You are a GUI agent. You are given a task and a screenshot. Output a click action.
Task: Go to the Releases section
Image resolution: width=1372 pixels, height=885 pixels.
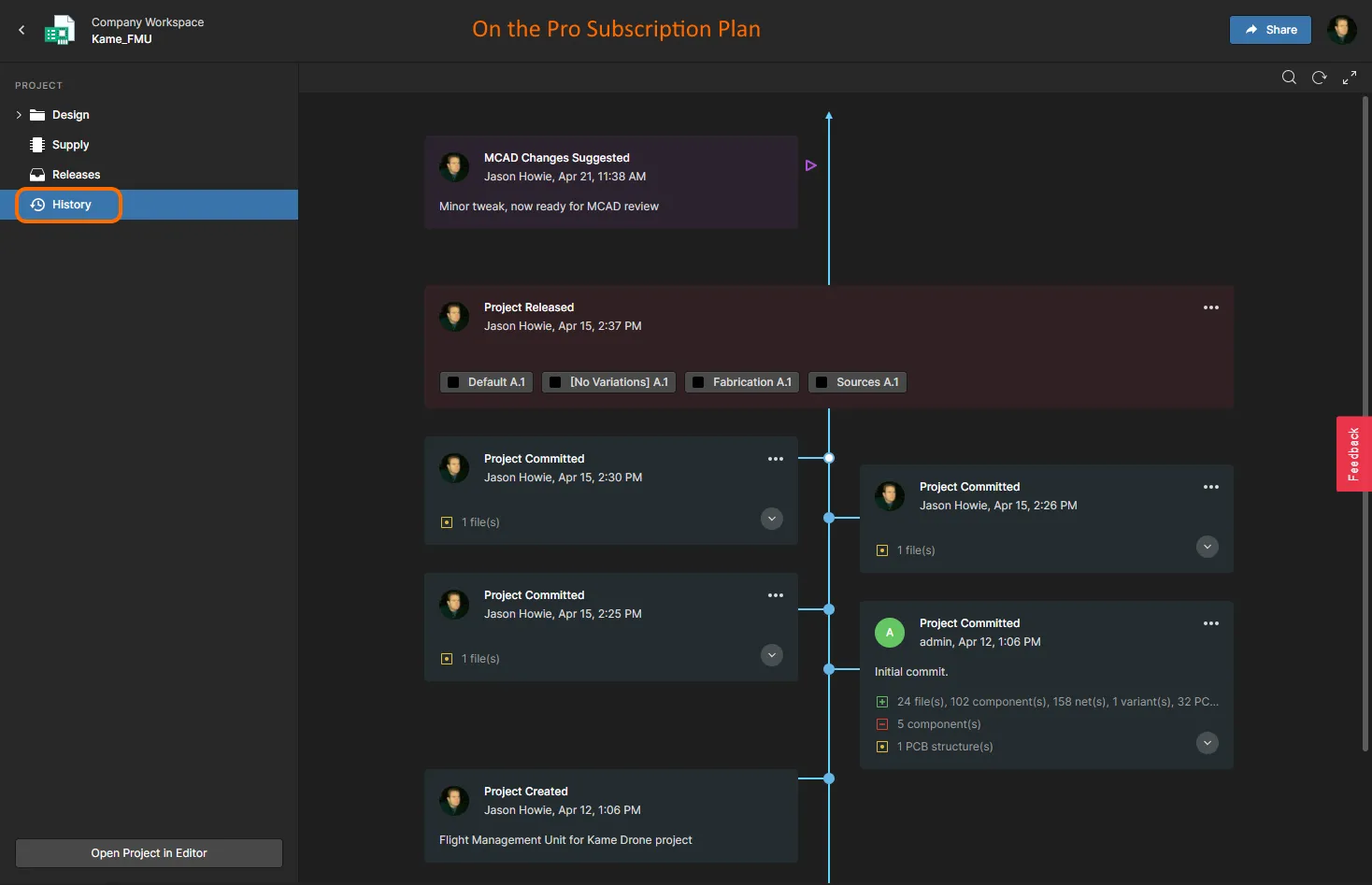pyautogui.click(x=76, y=175)
